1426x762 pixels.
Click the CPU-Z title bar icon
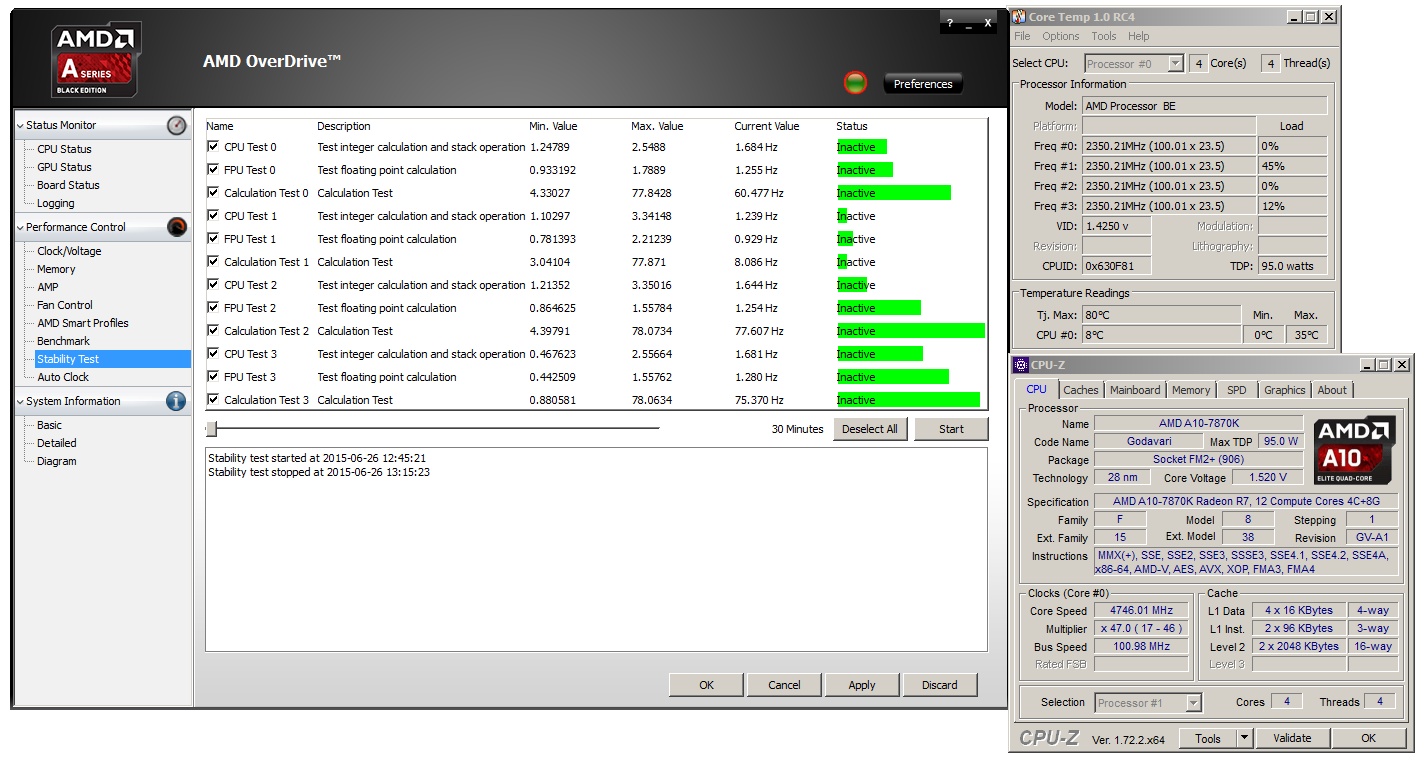tap(1021, 365)
